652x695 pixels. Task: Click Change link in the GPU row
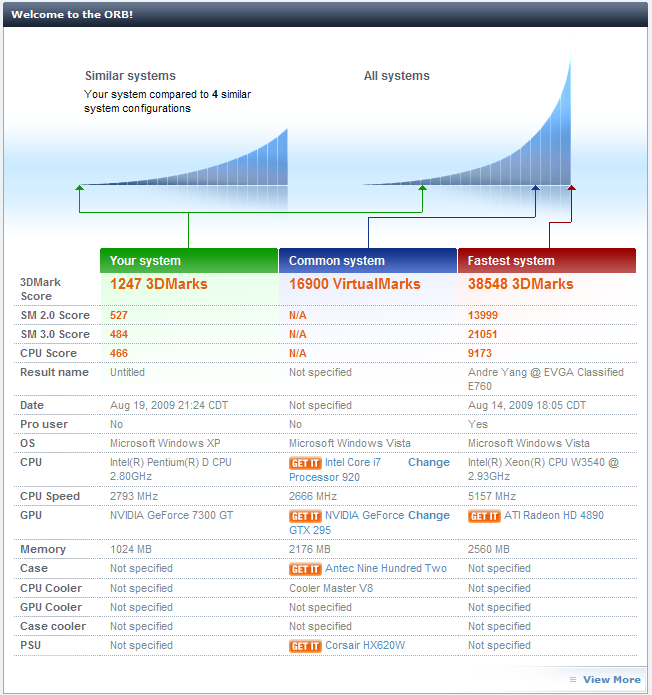coord(429,515)
